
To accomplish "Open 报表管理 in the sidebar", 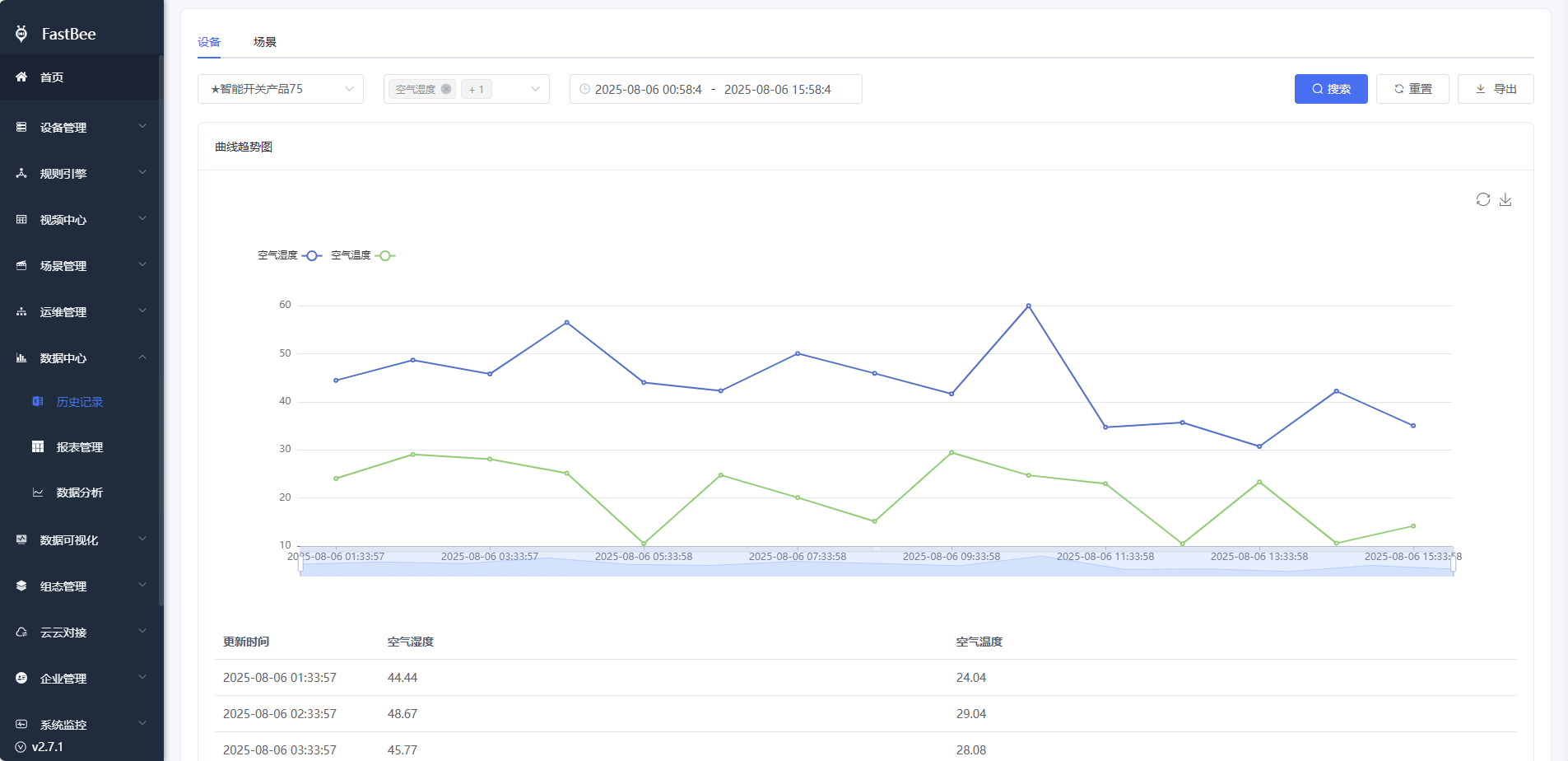I will [x=79, y=447].
